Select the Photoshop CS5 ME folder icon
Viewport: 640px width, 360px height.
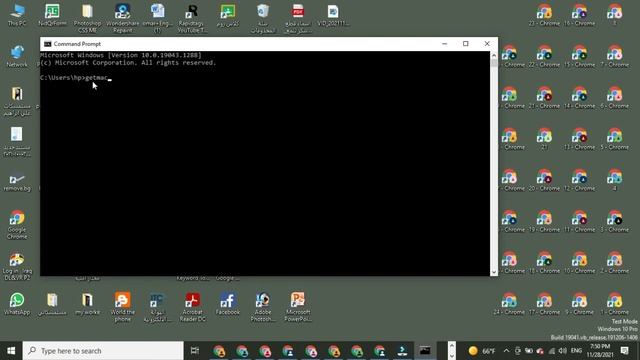(x=87, y=18)
